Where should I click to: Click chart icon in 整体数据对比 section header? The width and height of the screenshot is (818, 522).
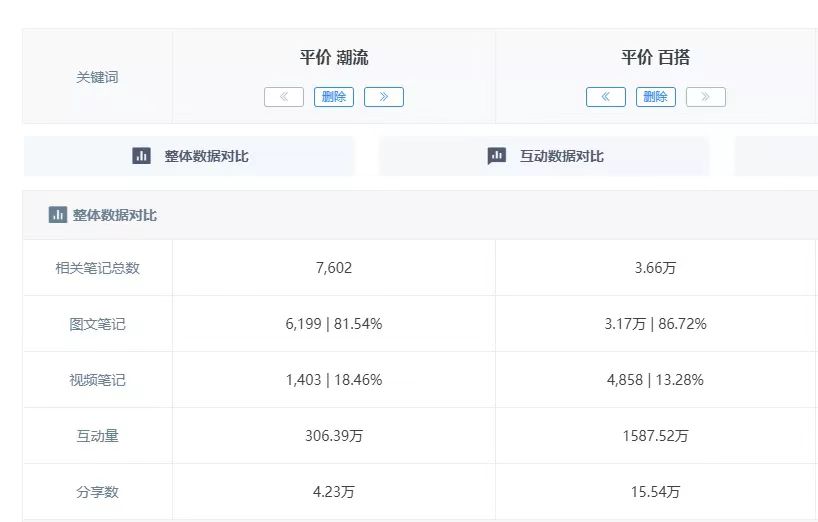tap(57, 214)
